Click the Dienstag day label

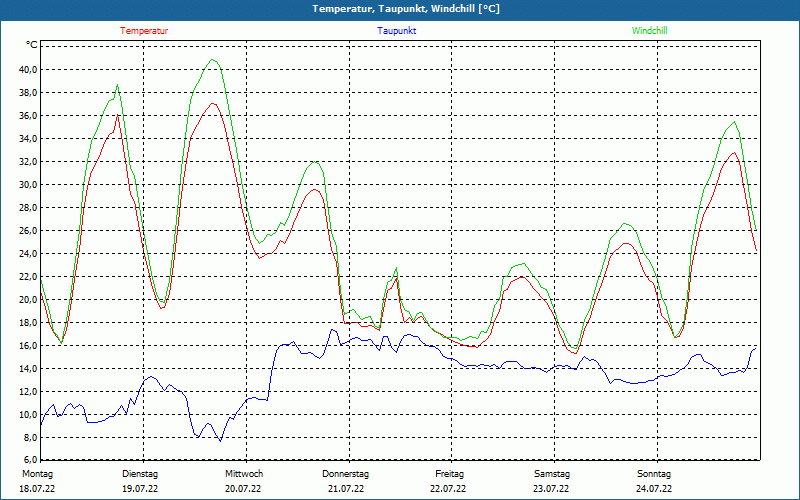[x=140, y=474]
